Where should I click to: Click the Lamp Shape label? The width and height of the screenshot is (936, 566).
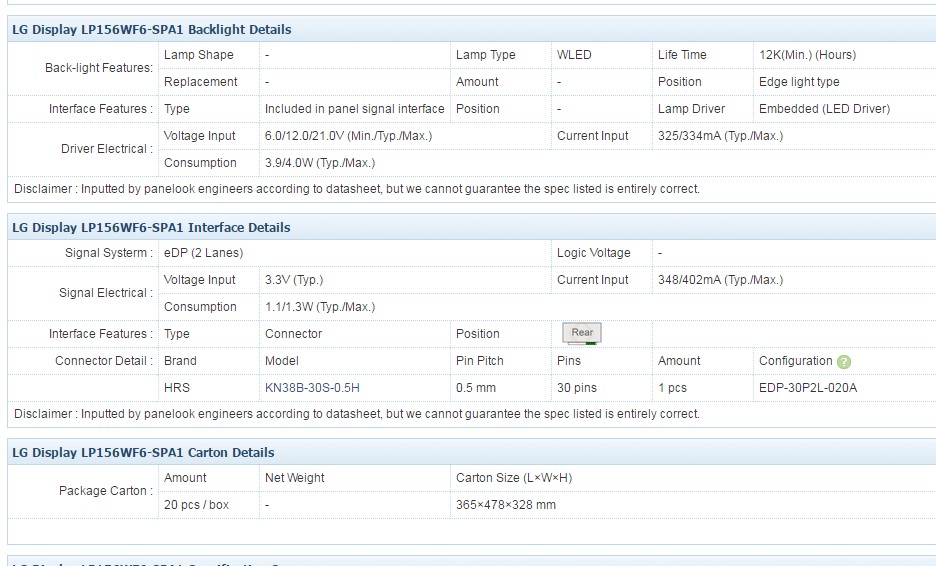click(199, 55)
